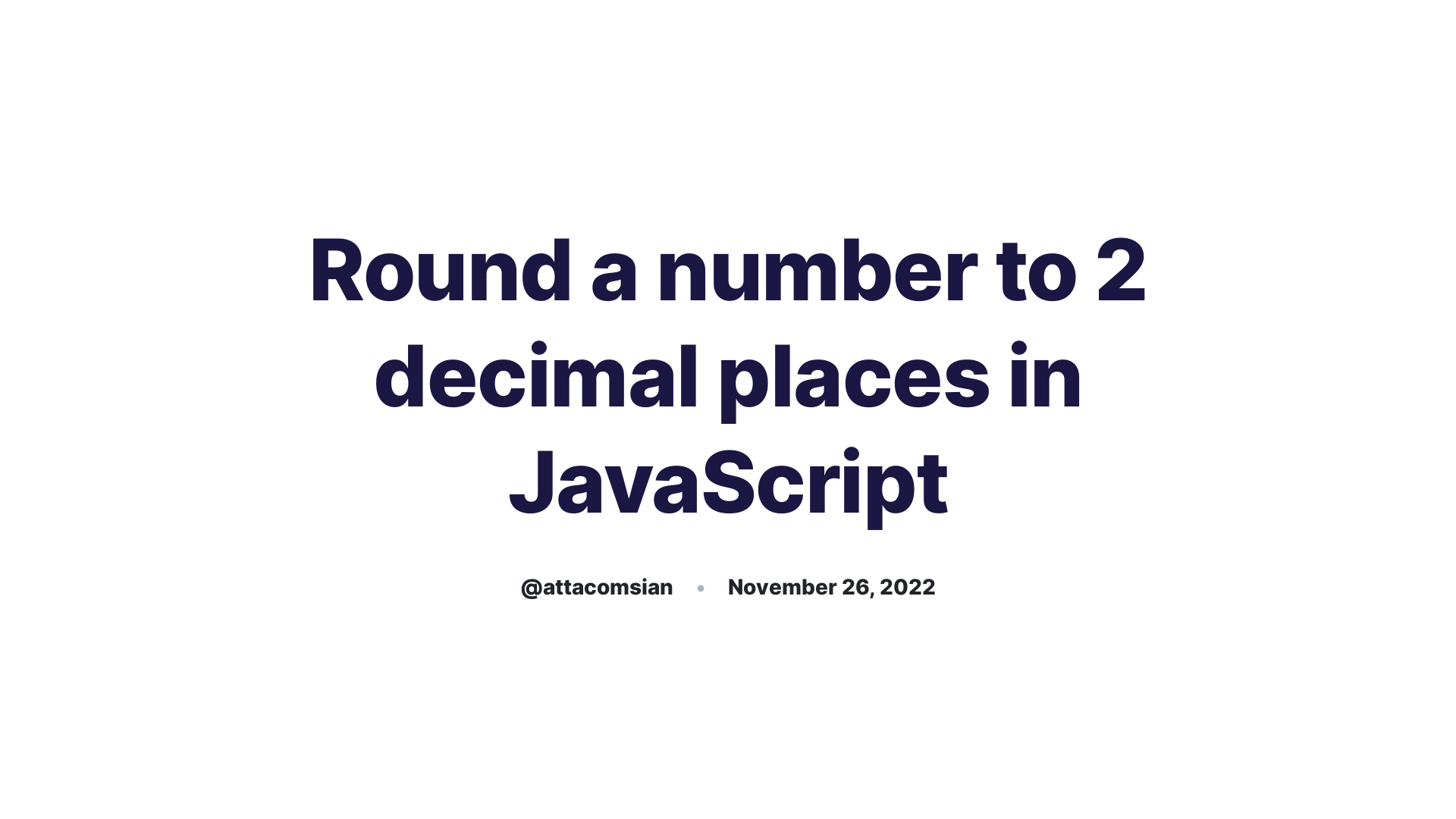Select the publication date November 26 2022

pos(831,586)
